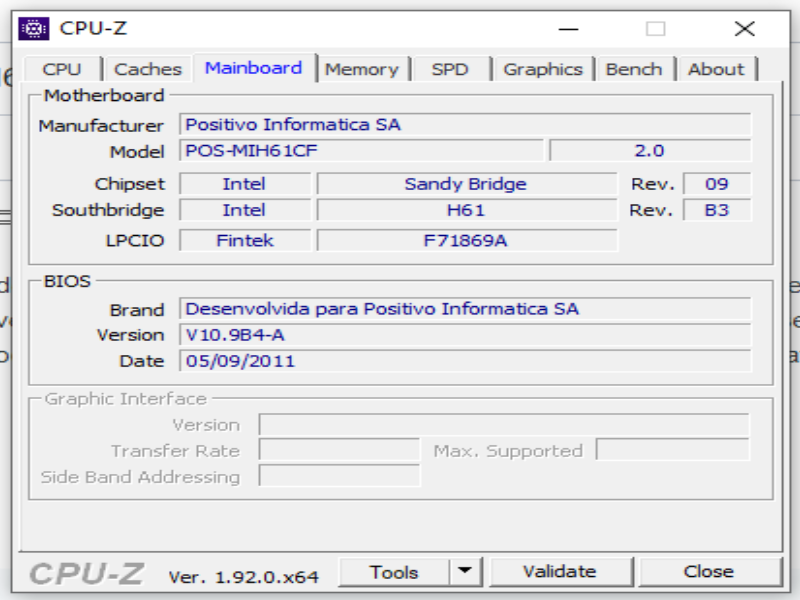This screenshot has width=800, height=600.
Task: Open the Bench tab
Action: 634,69
